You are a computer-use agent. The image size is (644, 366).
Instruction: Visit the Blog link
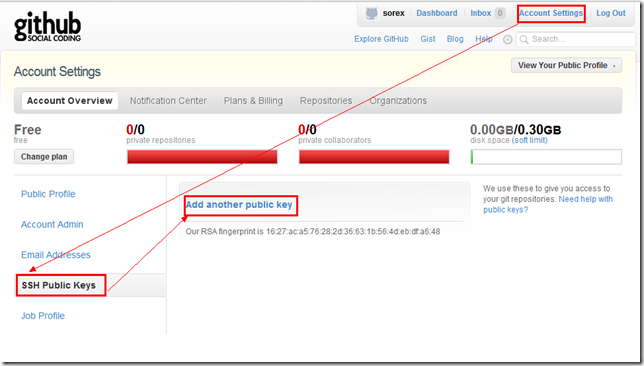pyautogui.click(x=455, y=39)
